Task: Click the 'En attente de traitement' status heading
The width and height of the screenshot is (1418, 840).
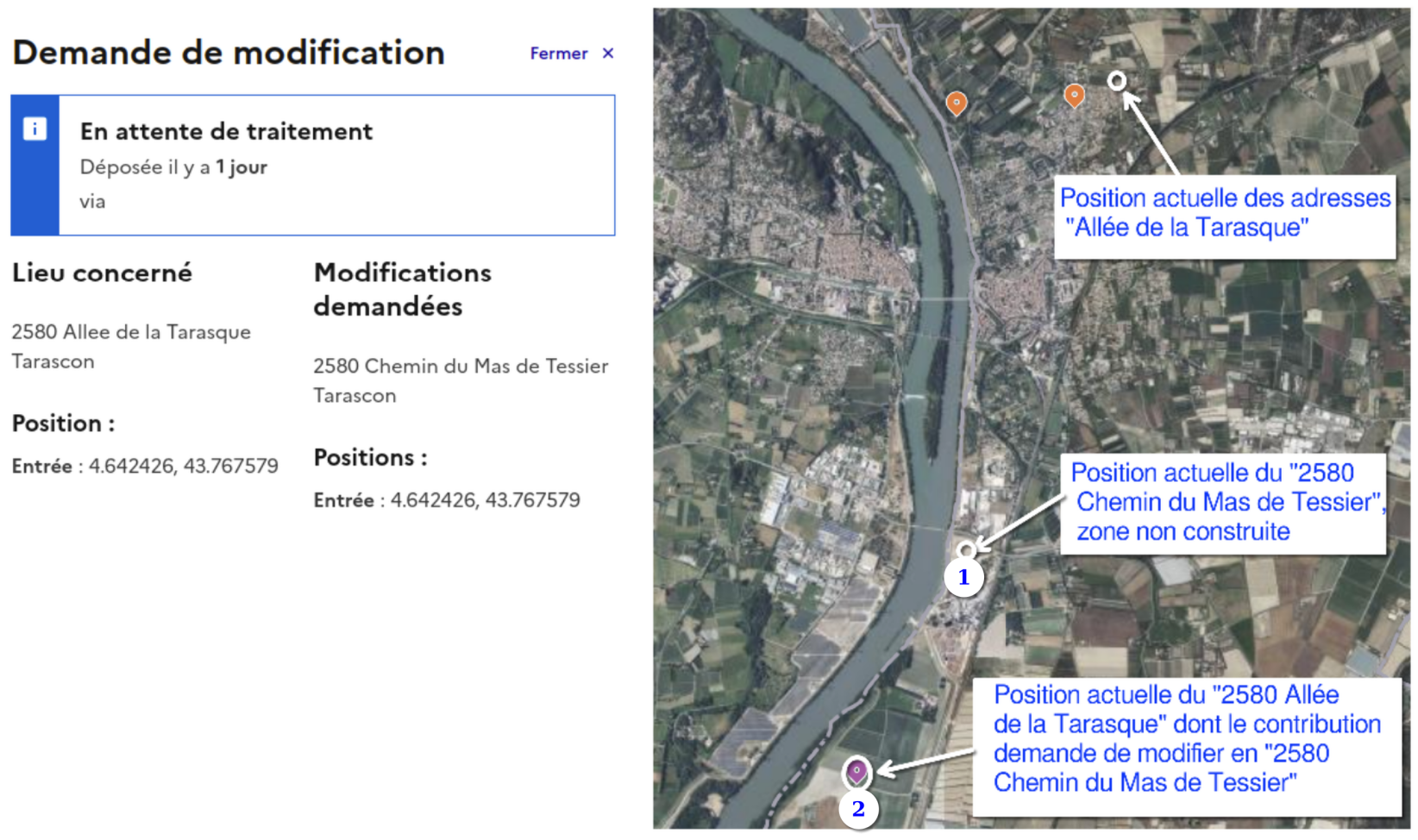Action: pos(226,131)
